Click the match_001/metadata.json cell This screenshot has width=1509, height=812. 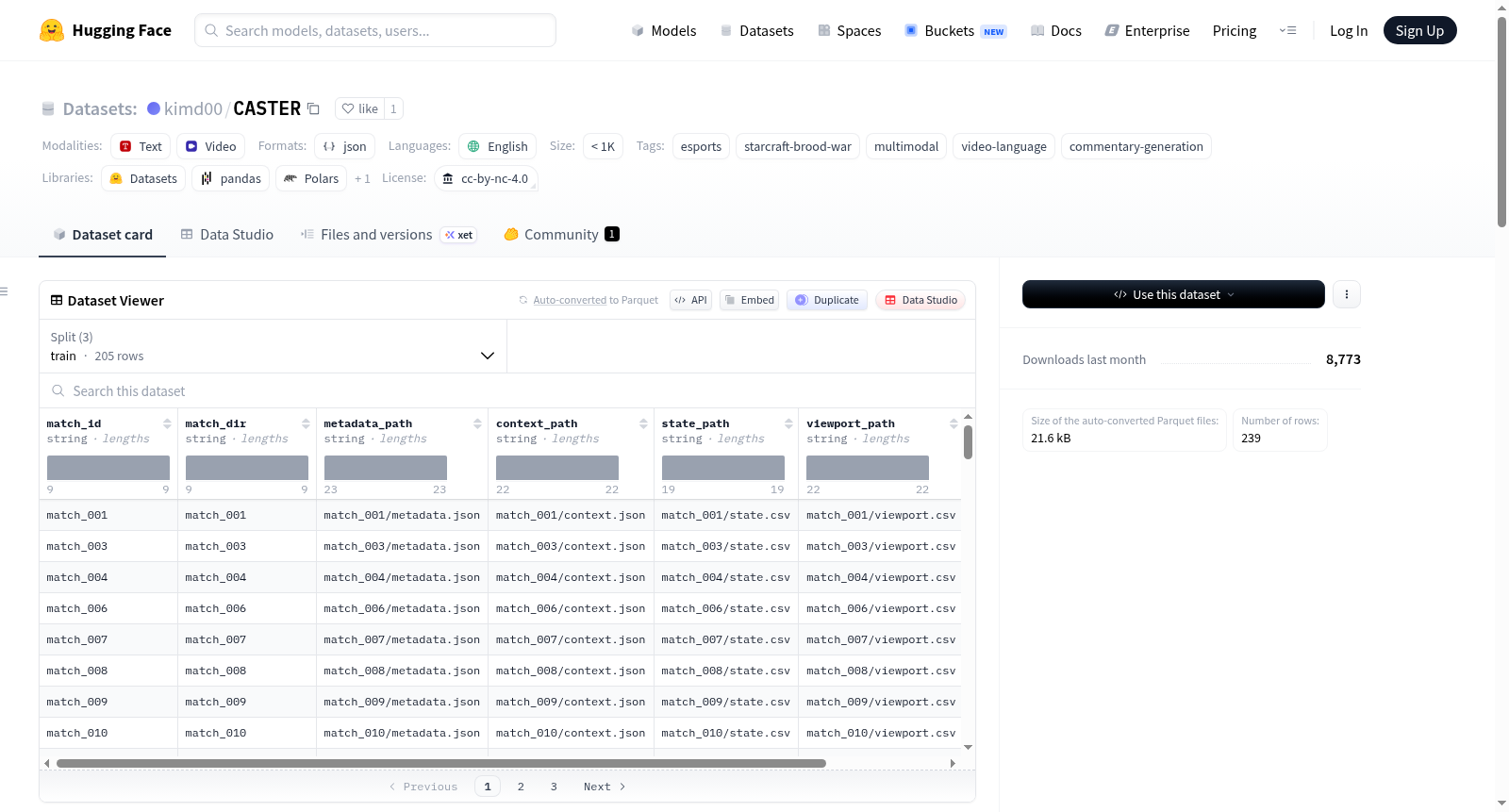pyautogui.click(x=402, y=515)
